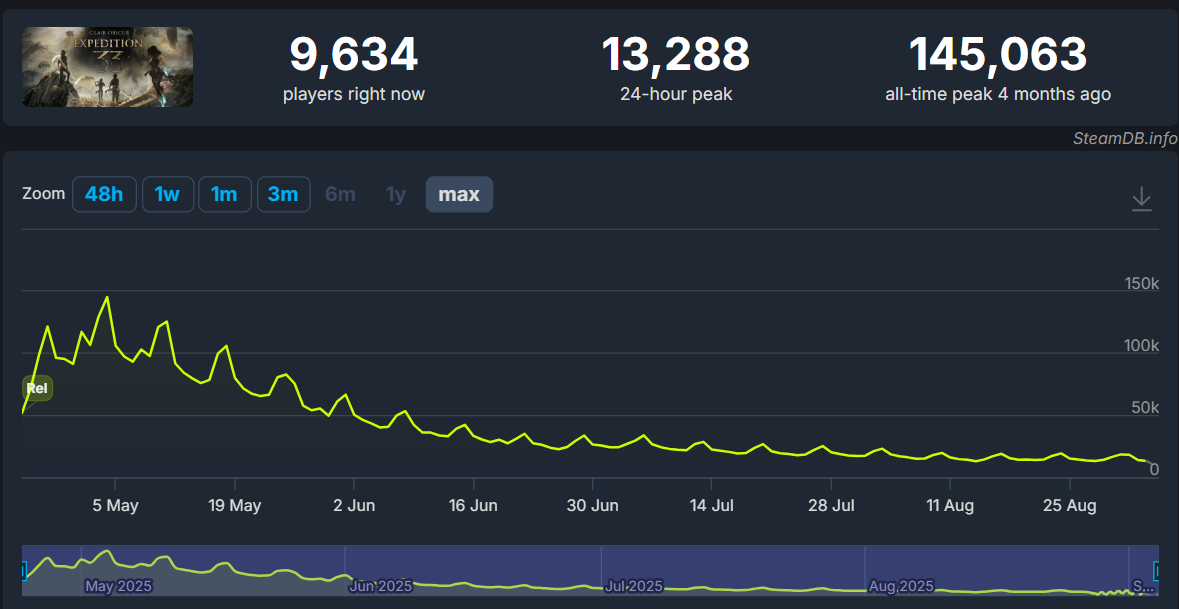Viewport: 1179px width, 609px height.
Task: Click navigator timeline at Jul 2025
Action: pyautogui.click(x=634, y=585)
